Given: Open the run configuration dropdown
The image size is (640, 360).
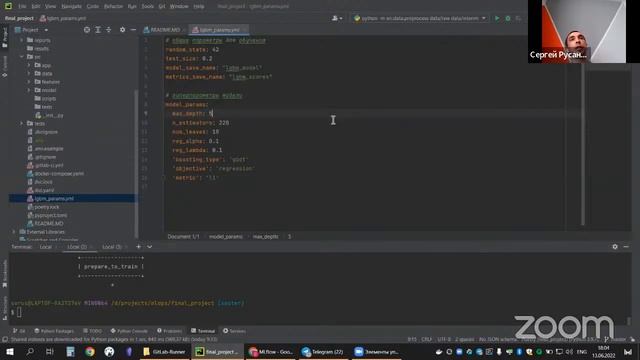Looking at the screenshot, I should click(x=420, y=18).
